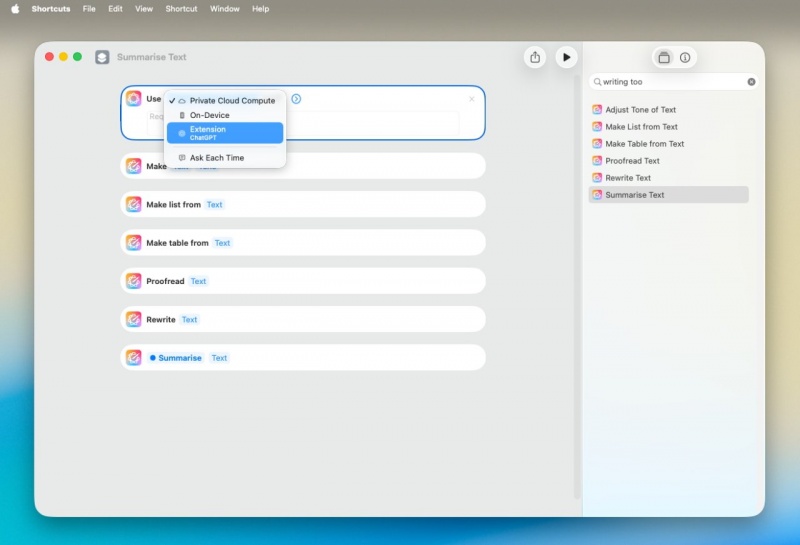
Task: Remove the Use Model action
Action: click(471, 99)
